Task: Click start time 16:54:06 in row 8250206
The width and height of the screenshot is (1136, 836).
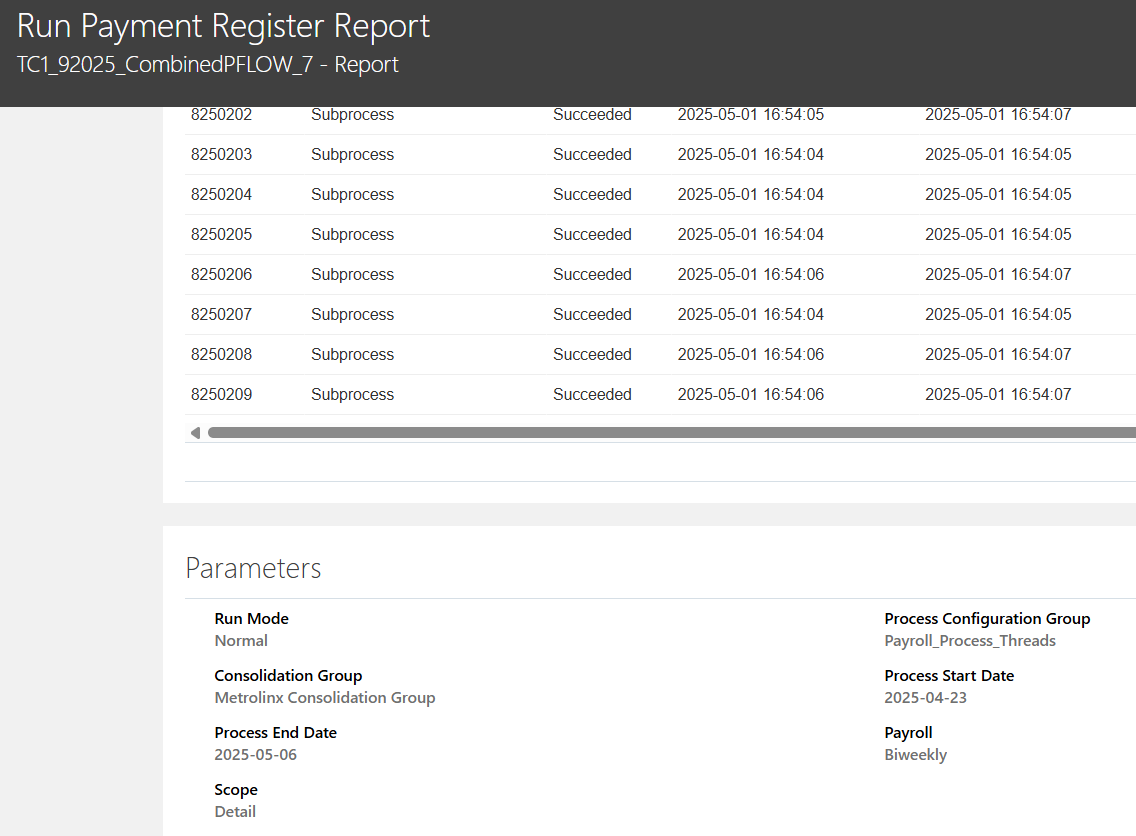Action: 751,274
